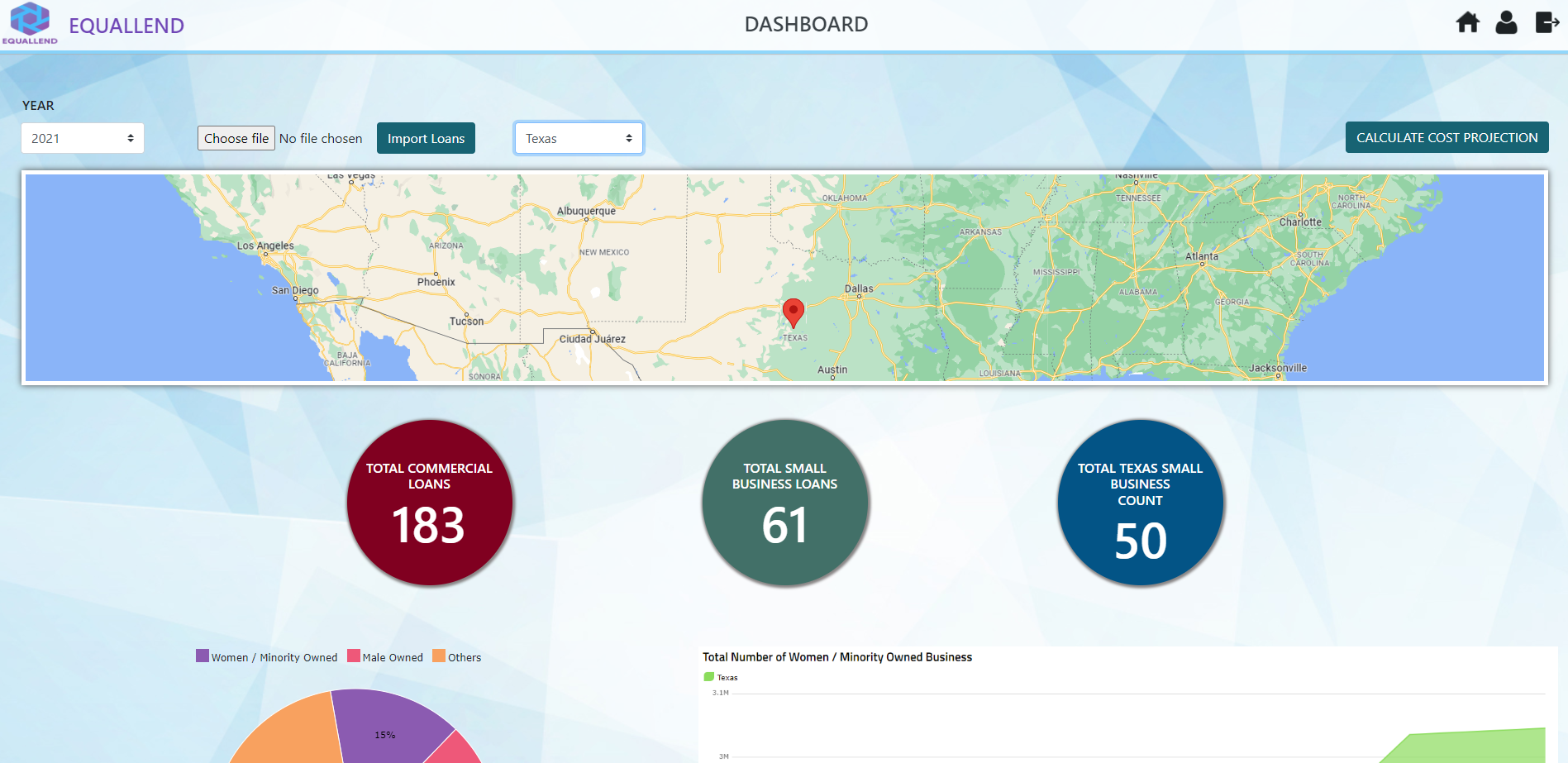The image size is (1568, 763).
Task: Toggle Women / Minority Owned legend swatch
Action: [203, 656]
